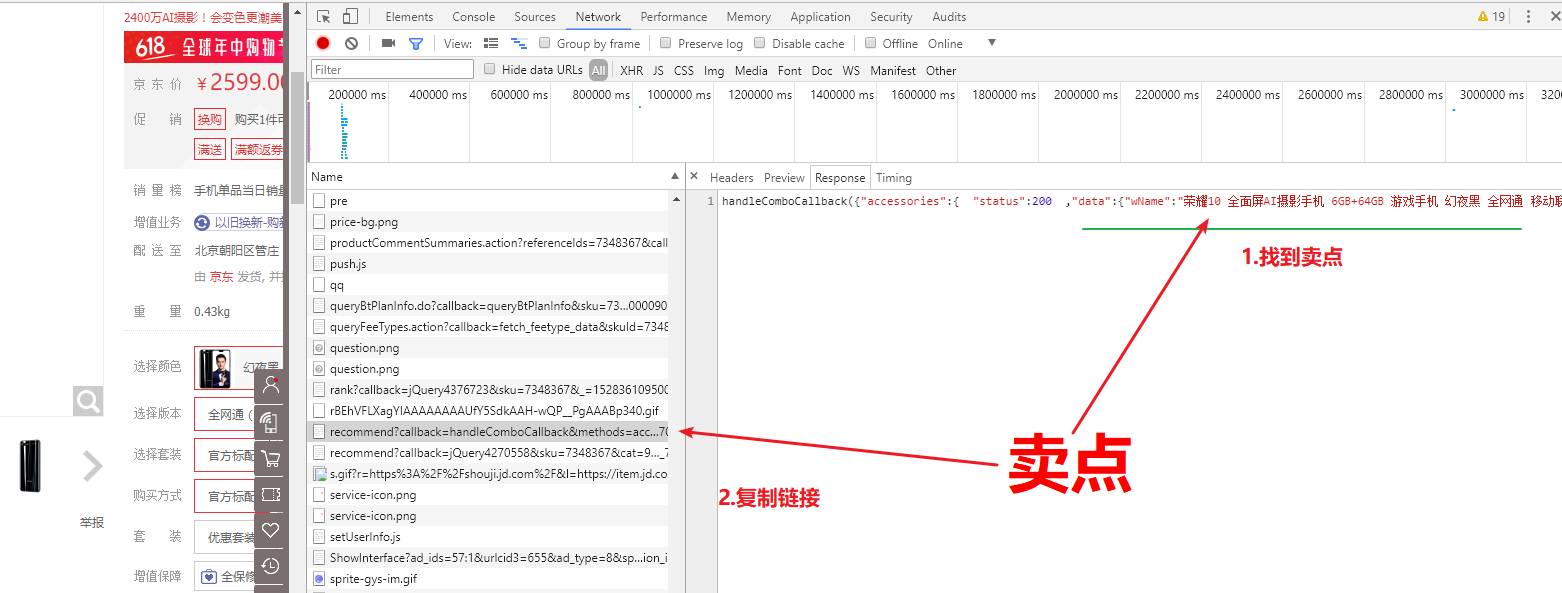Click the phone signal sidebar icon

pos(270,422)
